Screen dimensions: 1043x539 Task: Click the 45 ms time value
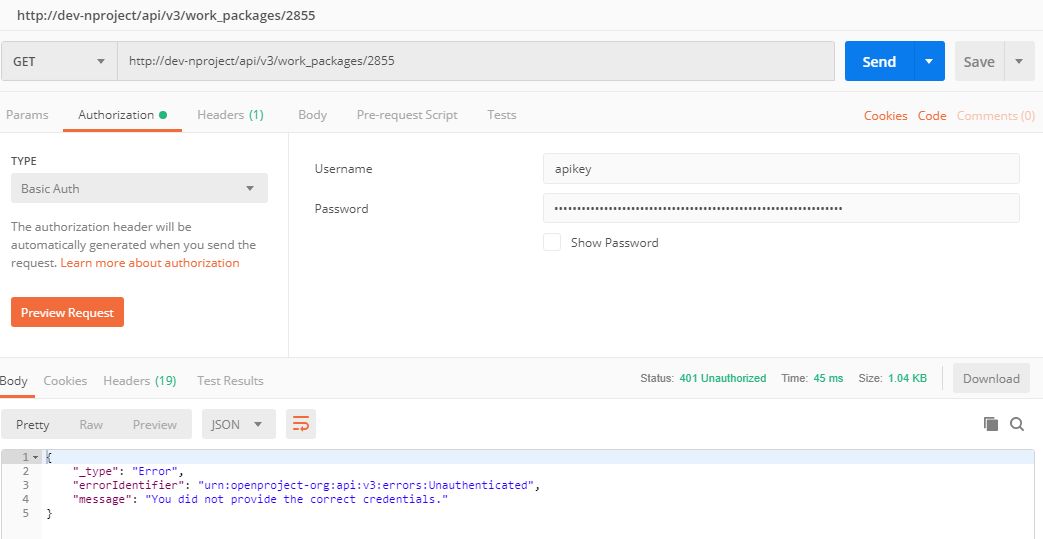click(828, 378)
